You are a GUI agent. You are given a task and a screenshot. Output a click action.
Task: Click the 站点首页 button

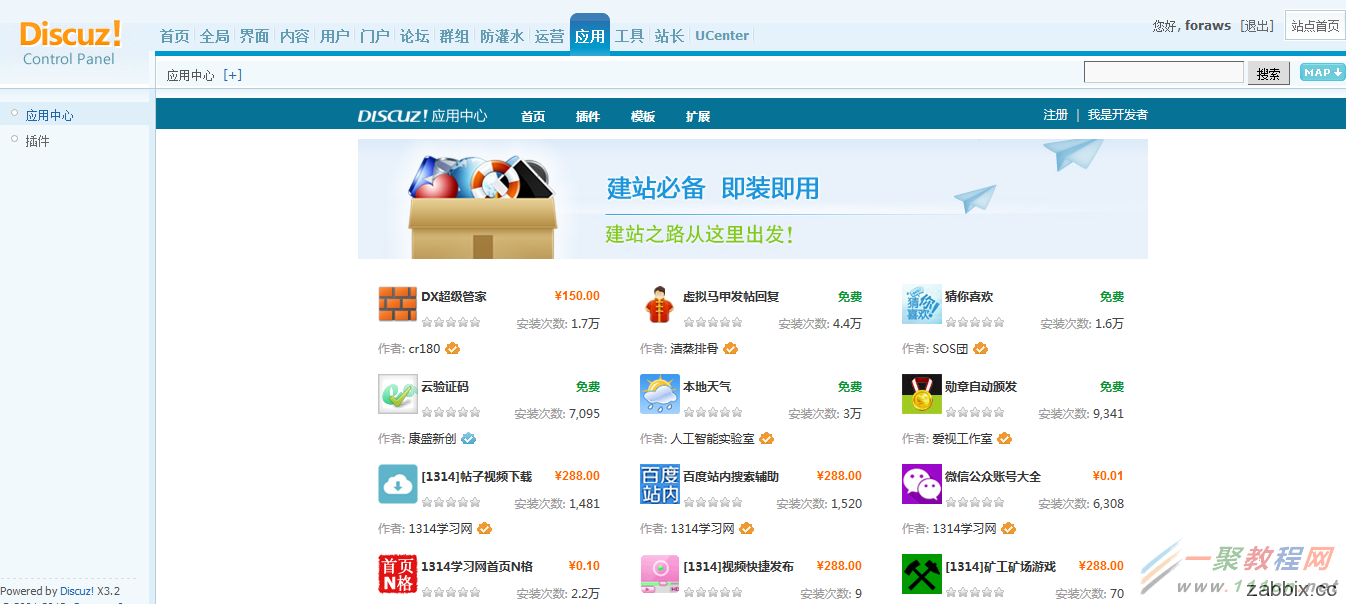(1315, 26)
